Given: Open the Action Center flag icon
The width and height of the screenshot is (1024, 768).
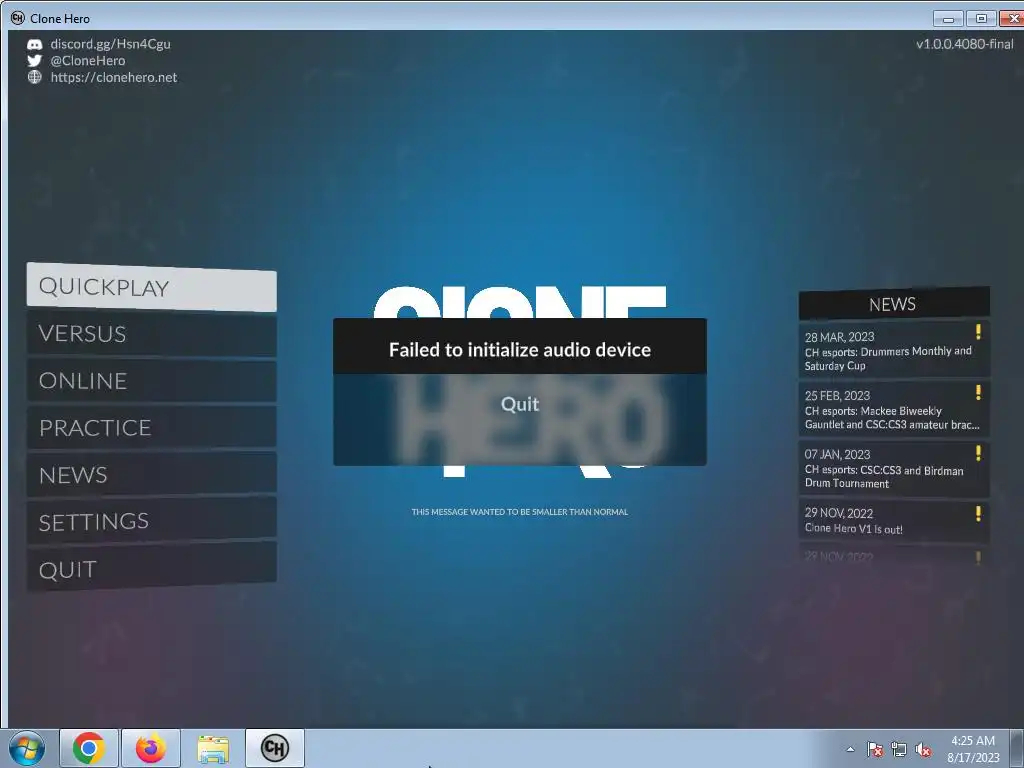Looking at the screenshot, I should 875,749.
